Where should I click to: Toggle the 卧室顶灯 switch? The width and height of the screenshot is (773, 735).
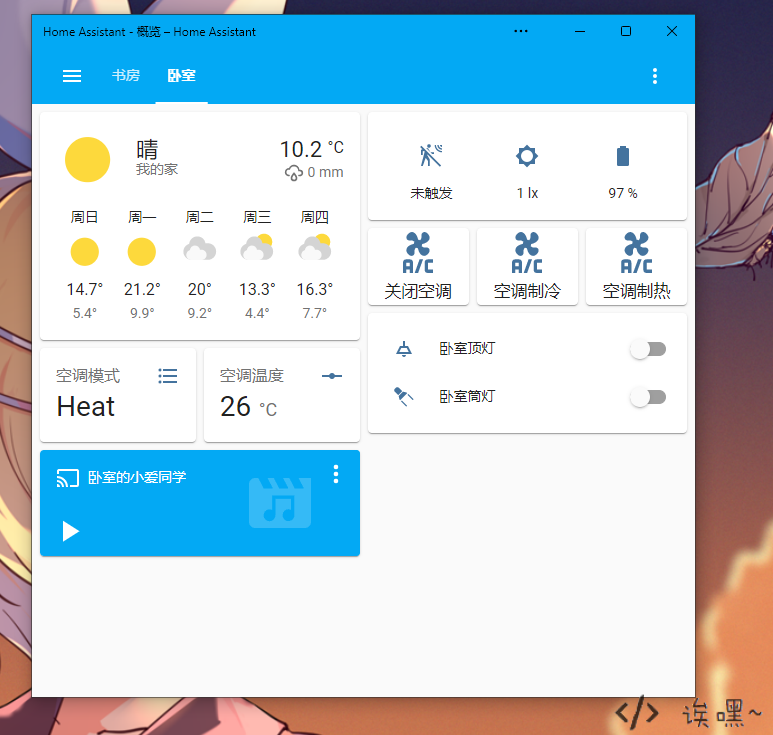648,349
